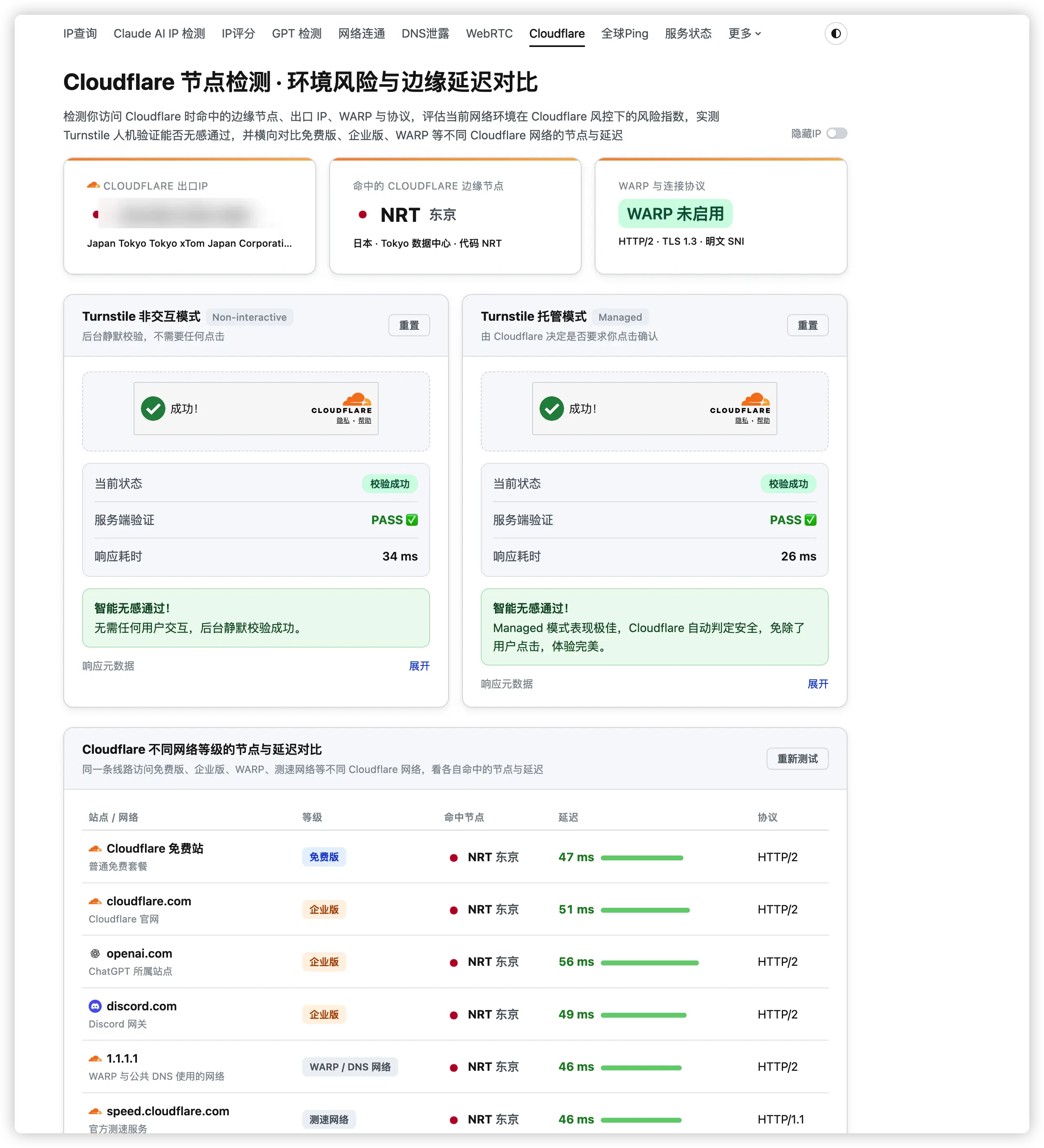
Task: Click the green checkmark in managed widget
Action: [551, 408]
